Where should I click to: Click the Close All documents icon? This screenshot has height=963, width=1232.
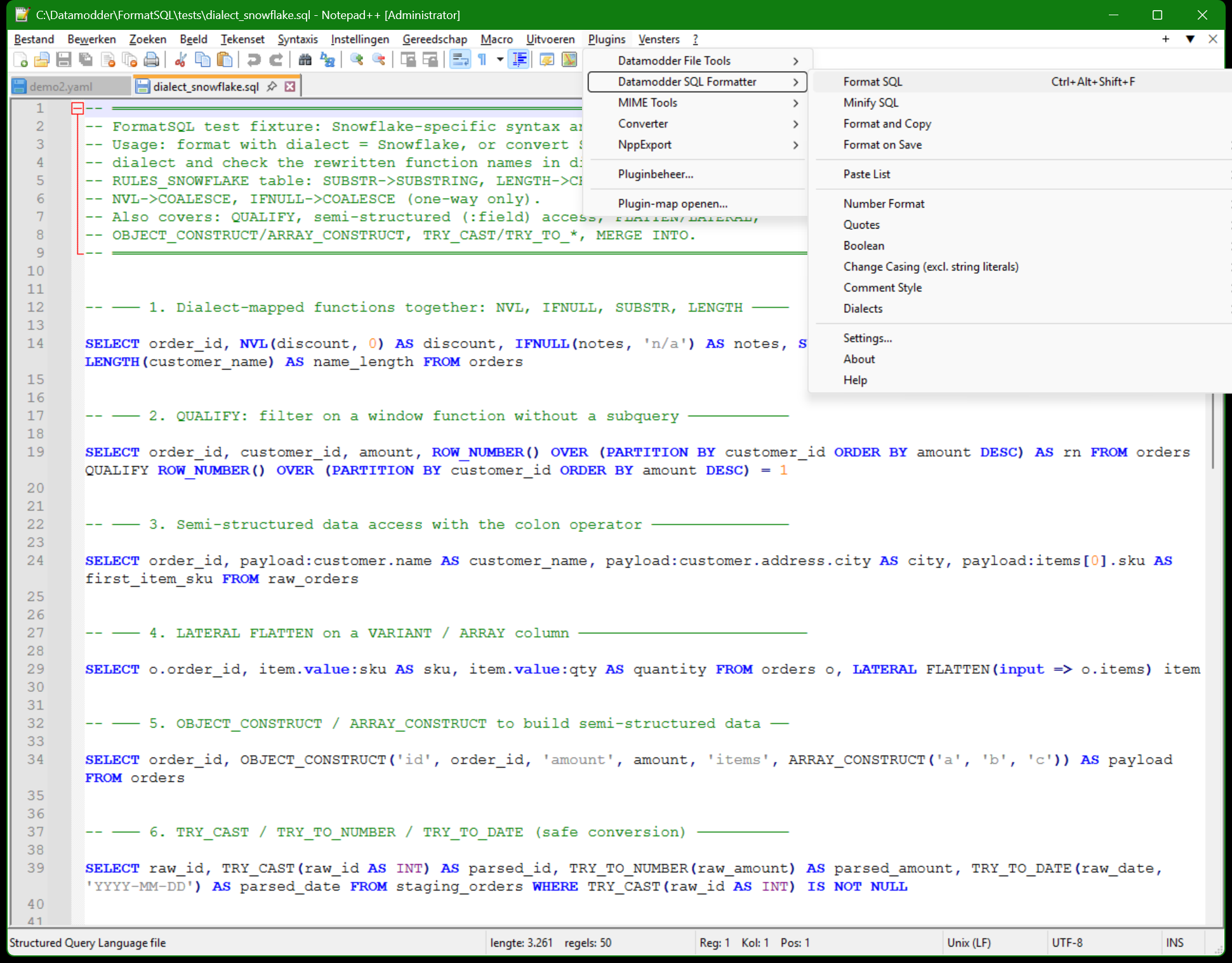click(129, 60)
